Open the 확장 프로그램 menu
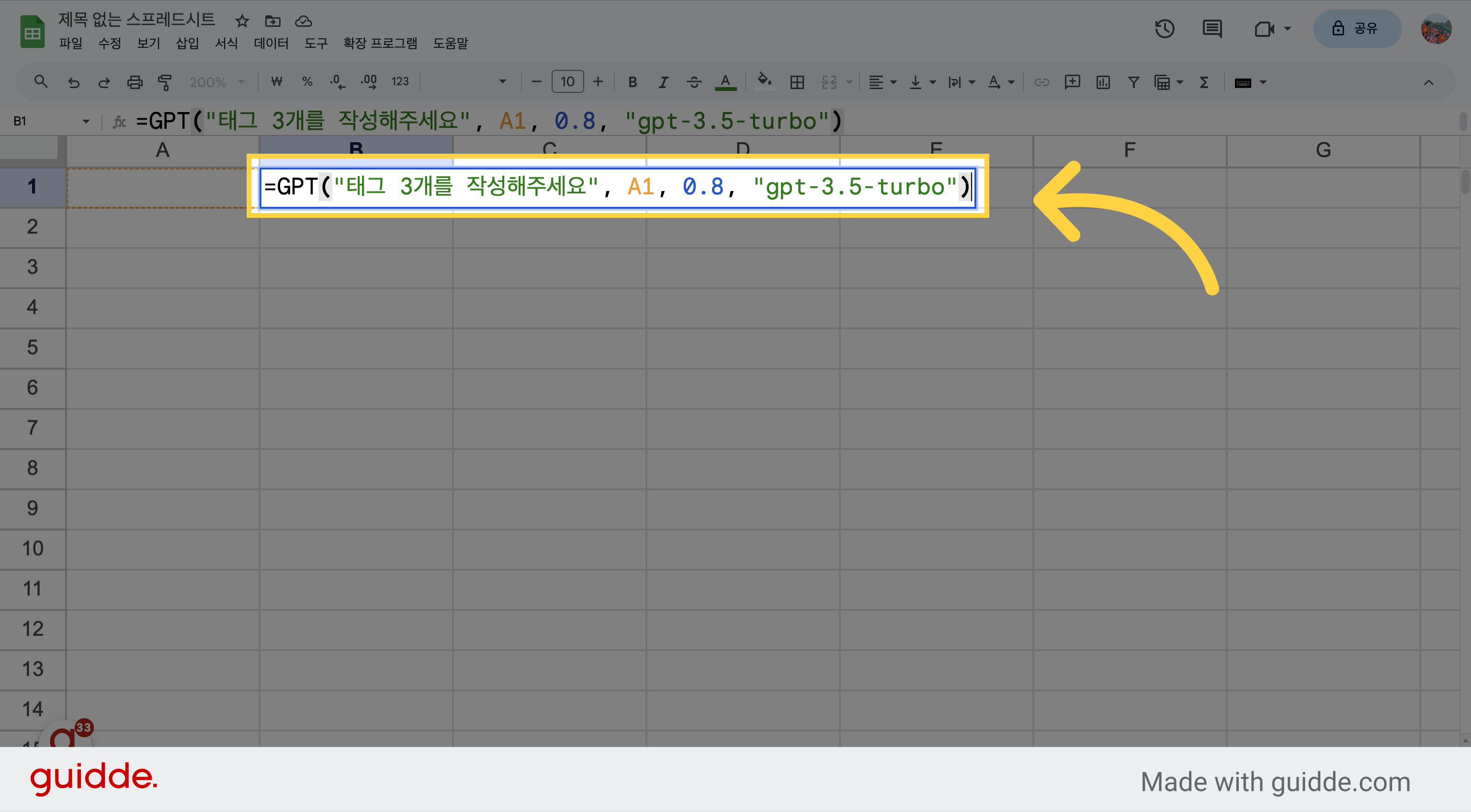The image size is (1471, 812). [380, 44]
